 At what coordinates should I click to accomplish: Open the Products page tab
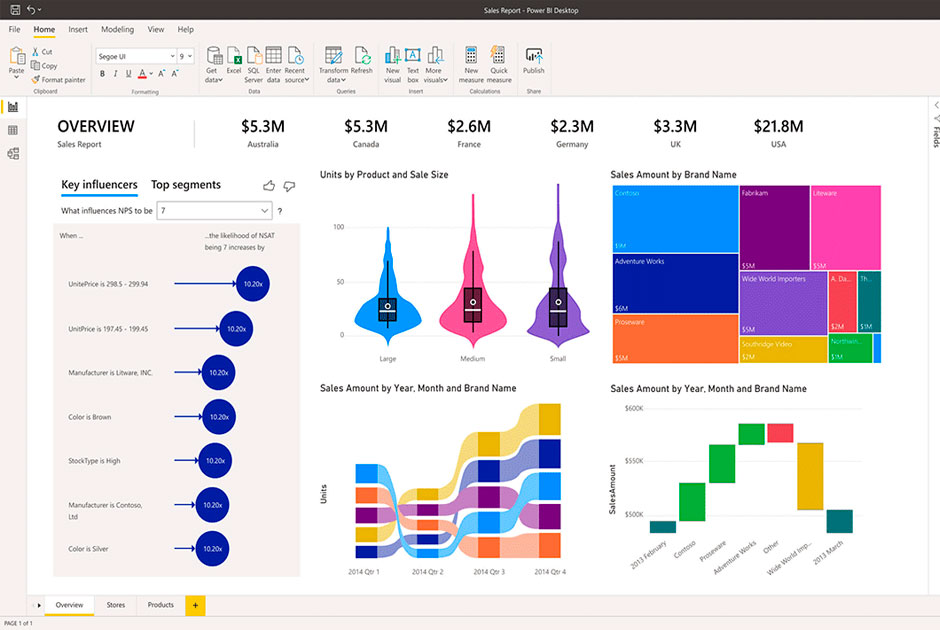161,605
